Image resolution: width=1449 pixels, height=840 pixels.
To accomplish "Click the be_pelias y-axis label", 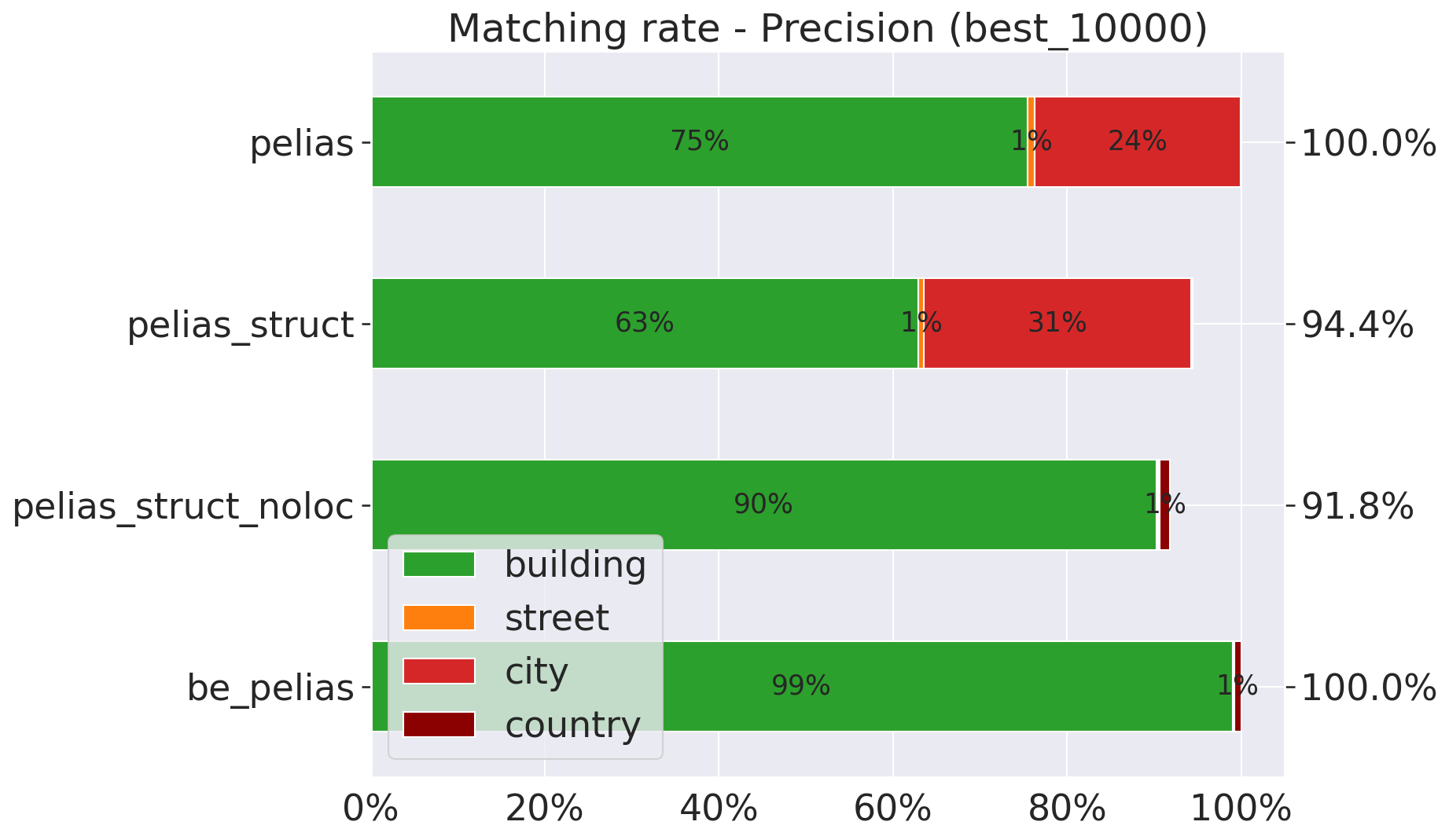I will click(270, 688).
